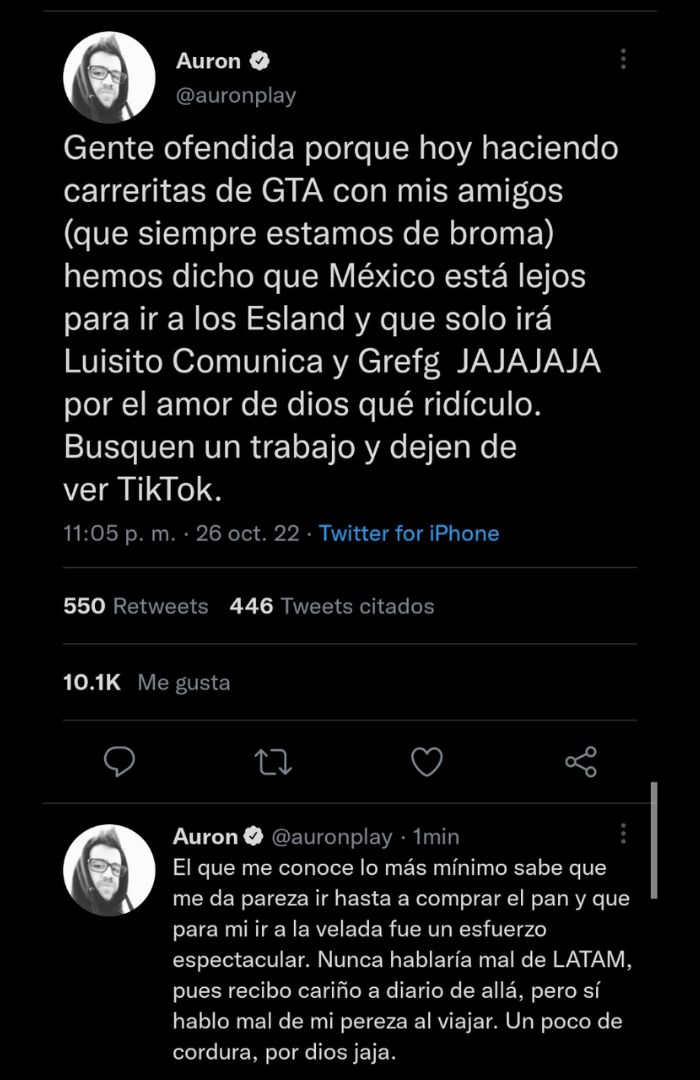Click the verified badge beside Auron's name
This screenshot has height=1080, width=700.
(x=259, y=61)
